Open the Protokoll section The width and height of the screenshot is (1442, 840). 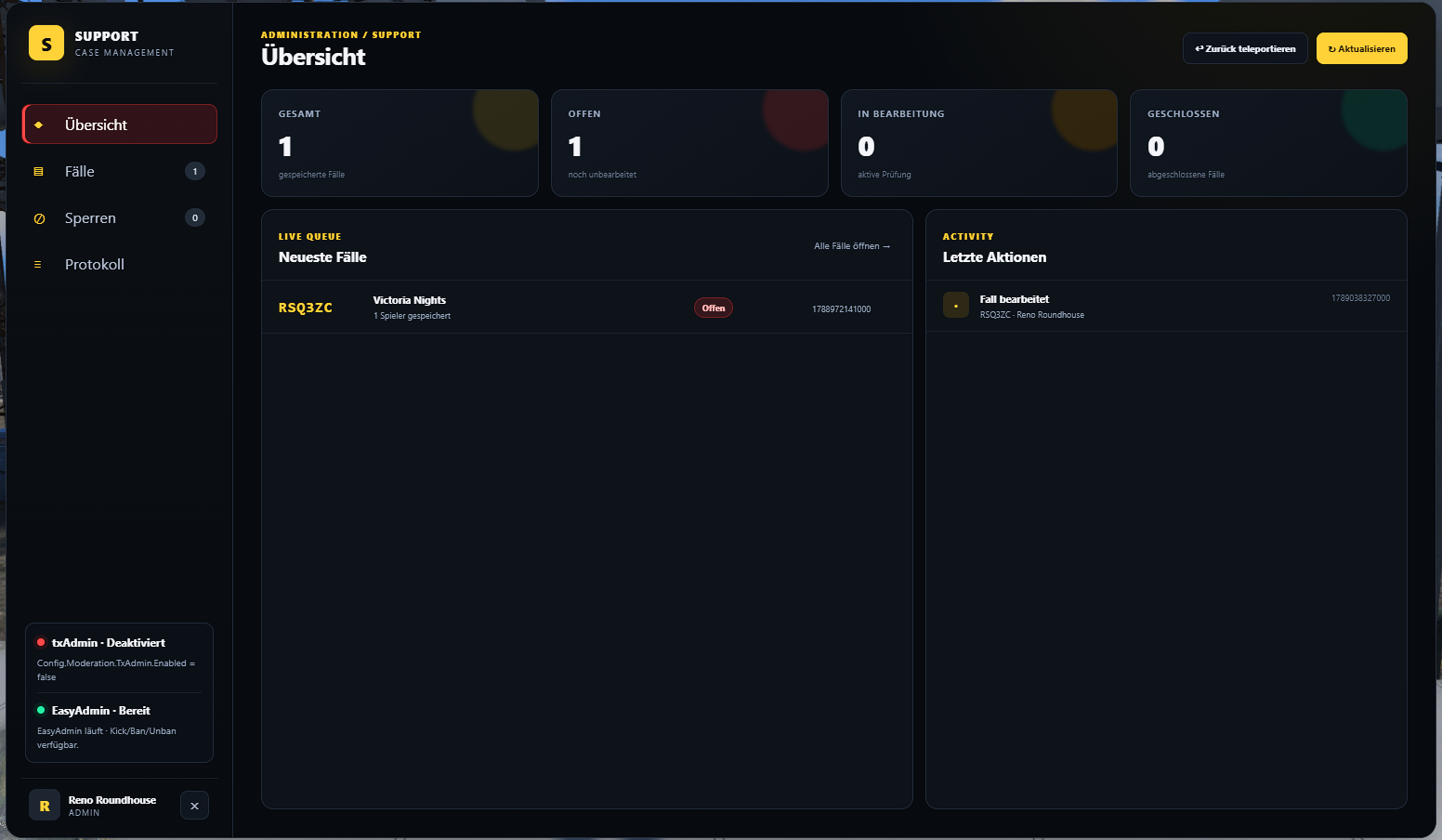pyautogui.click(x=120, y=265)
